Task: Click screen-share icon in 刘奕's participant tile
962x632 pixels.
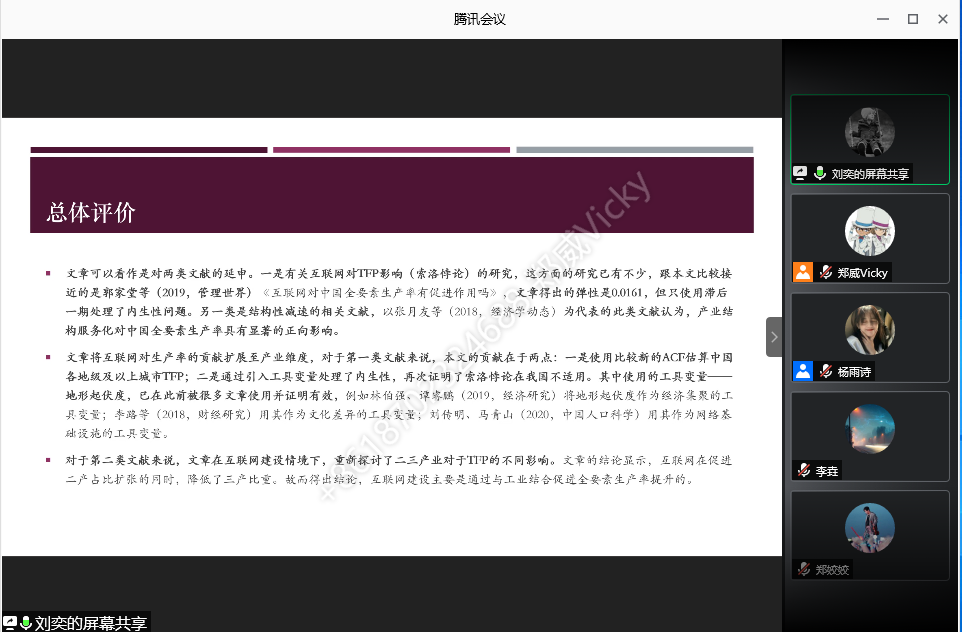Action: pos(801,173)
